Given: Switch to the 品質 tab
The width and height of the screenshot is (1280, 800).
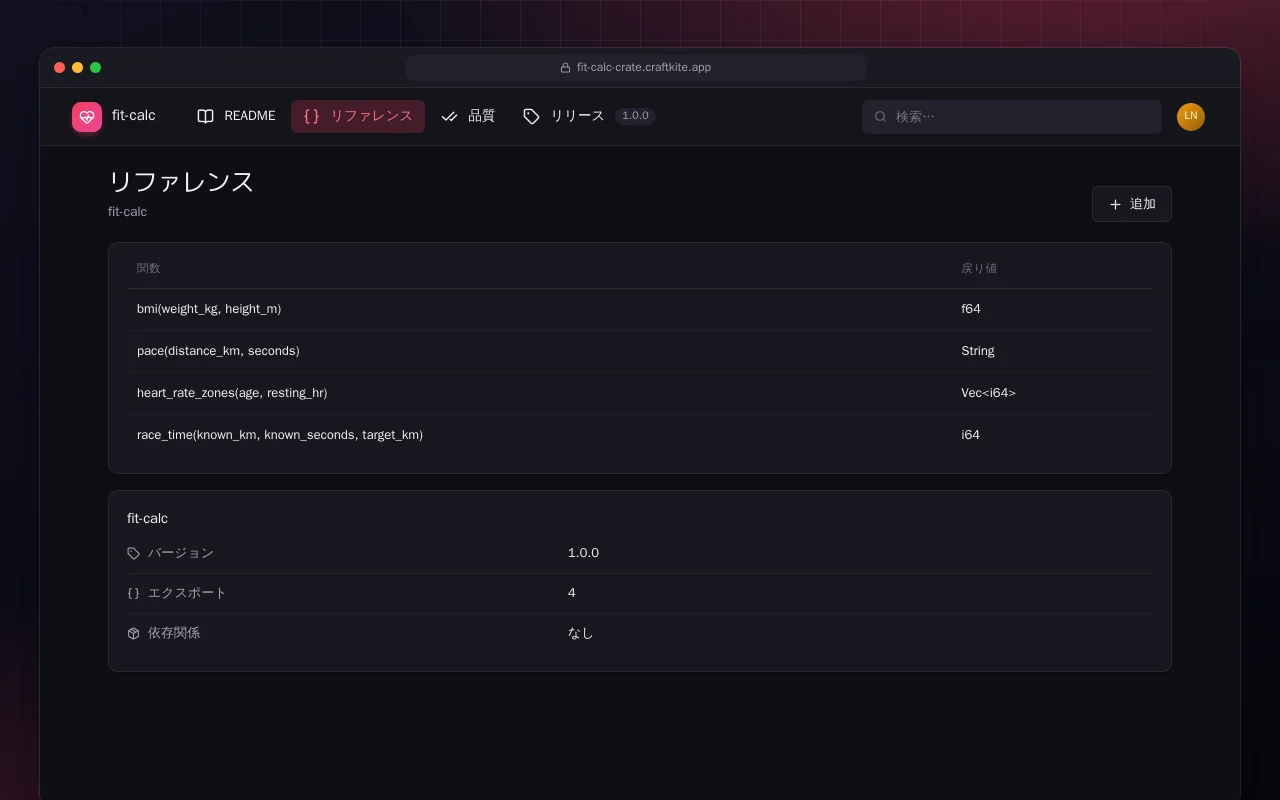Looking at the screenshot, I should tap(468, 116).
